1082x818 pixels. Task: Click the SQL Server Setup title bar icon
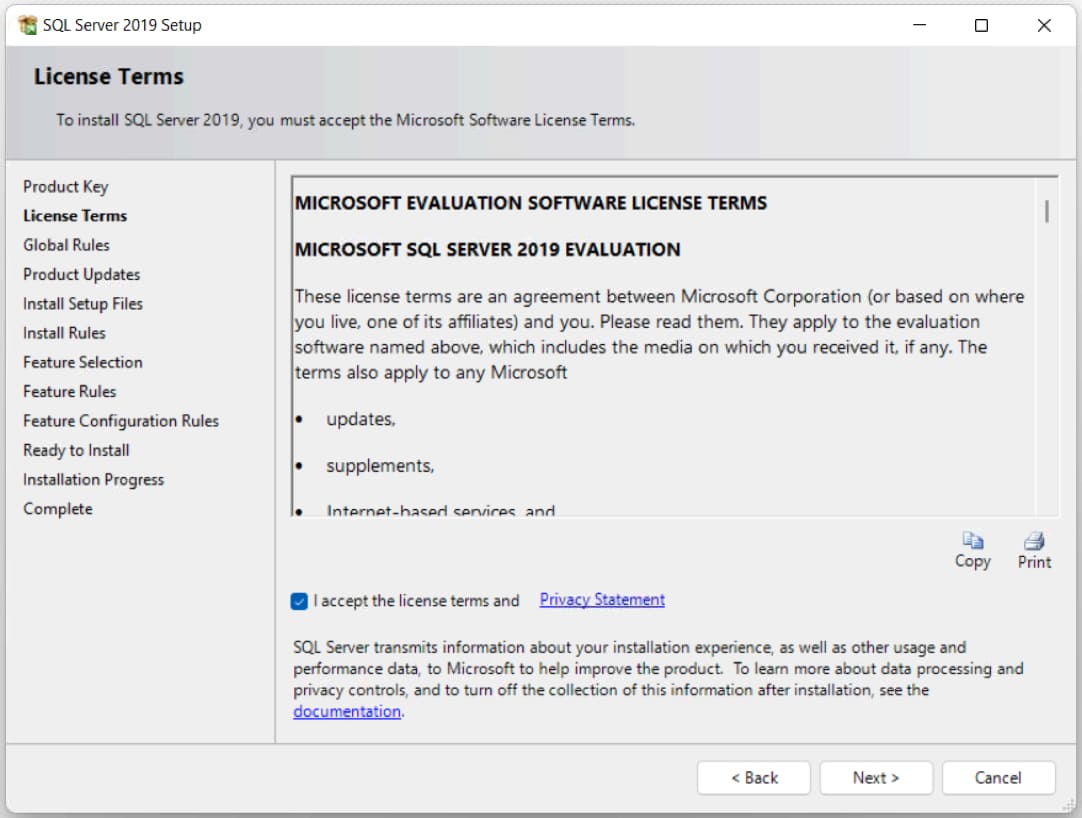coord(27,26)
